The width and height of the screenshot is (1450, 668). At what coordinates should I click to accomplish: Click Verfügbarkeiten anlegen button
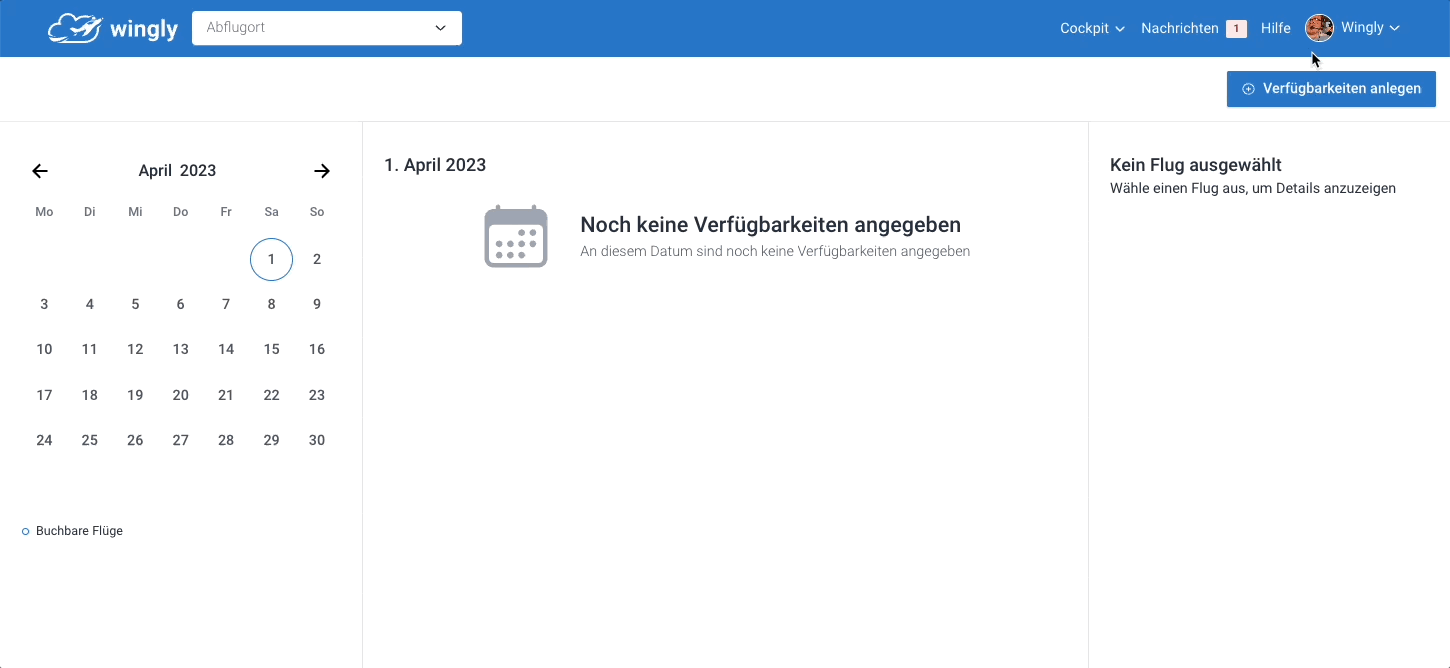pyautogui.click(x=1331, y=89)
